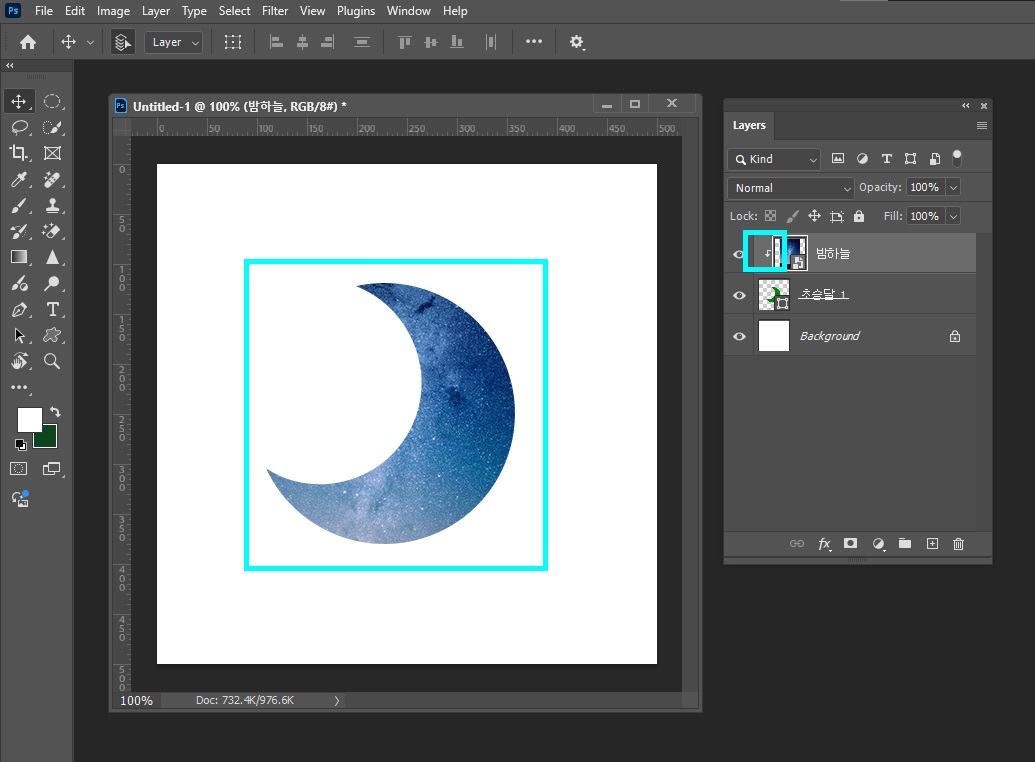Open the Kind filter dropdown
Screen dimensions: 1035x762
[x=774, y=159]
